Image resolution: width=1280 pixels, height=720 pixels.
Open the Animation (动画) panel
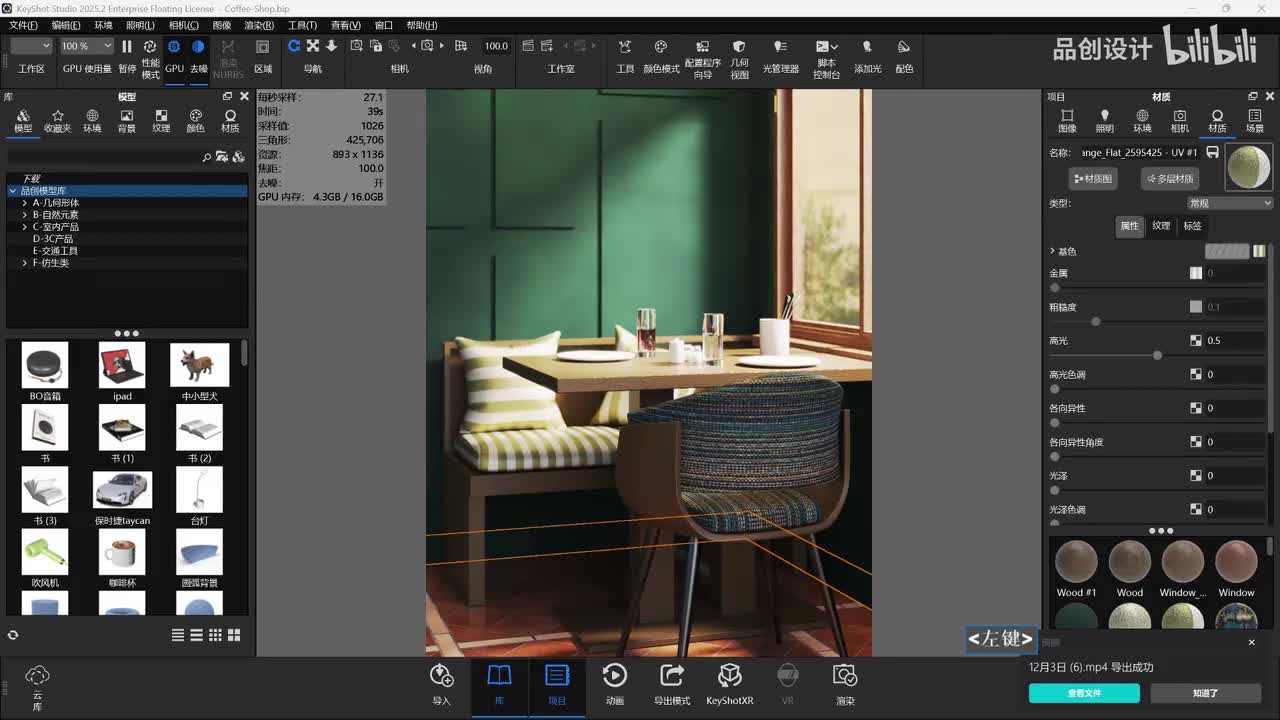(x=615, y=676)
